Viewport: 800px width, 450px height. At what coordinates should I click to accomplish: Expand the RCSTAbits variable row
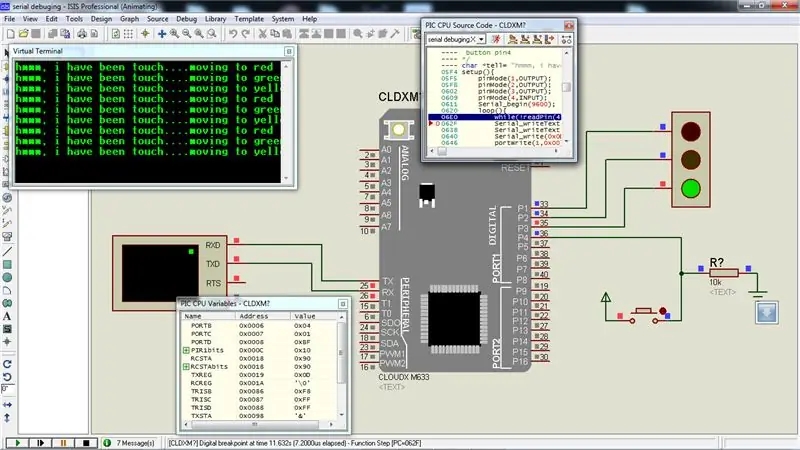(186, 367)
